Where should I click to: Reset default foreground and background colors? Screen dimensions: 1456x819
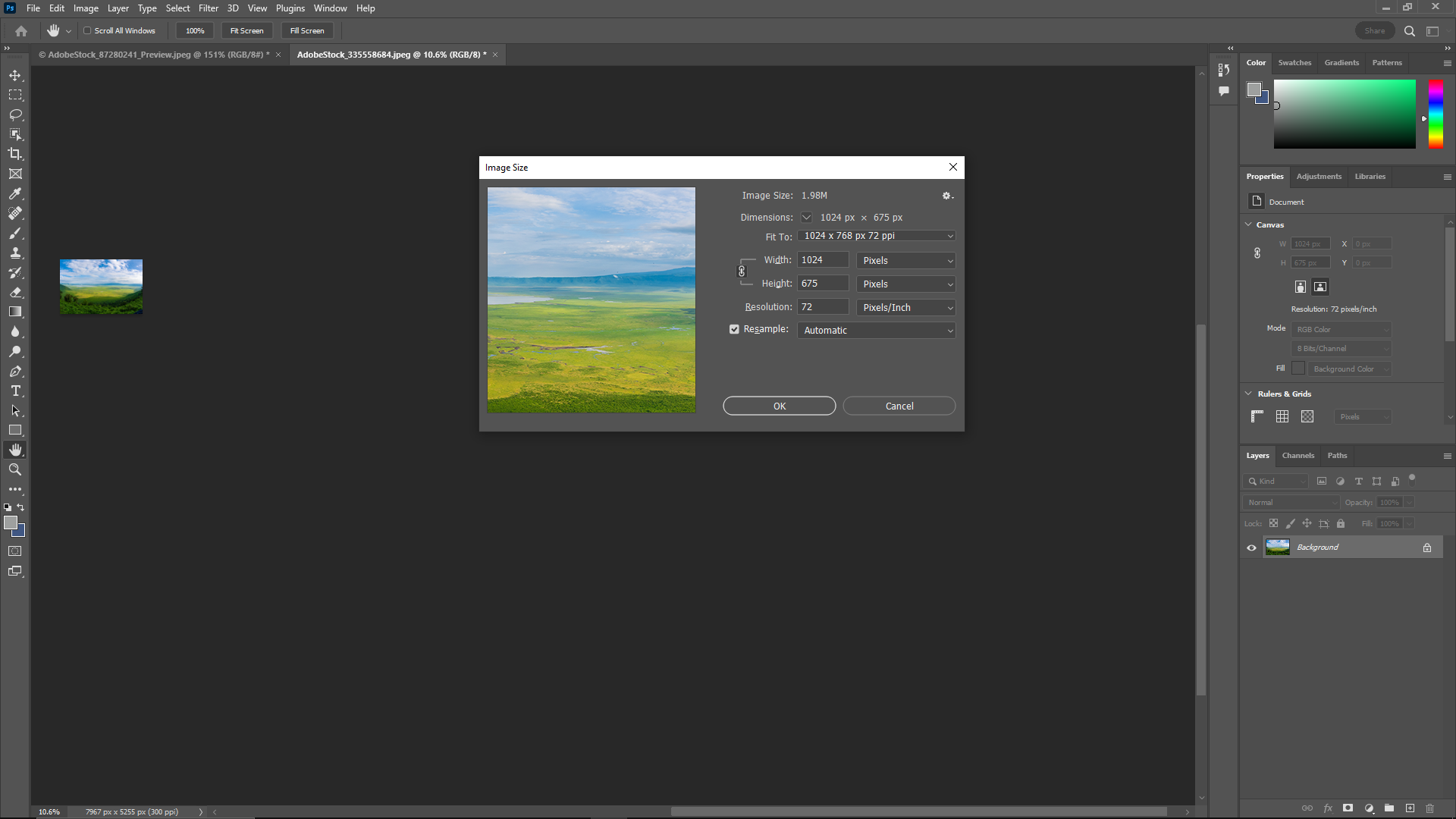8,507
